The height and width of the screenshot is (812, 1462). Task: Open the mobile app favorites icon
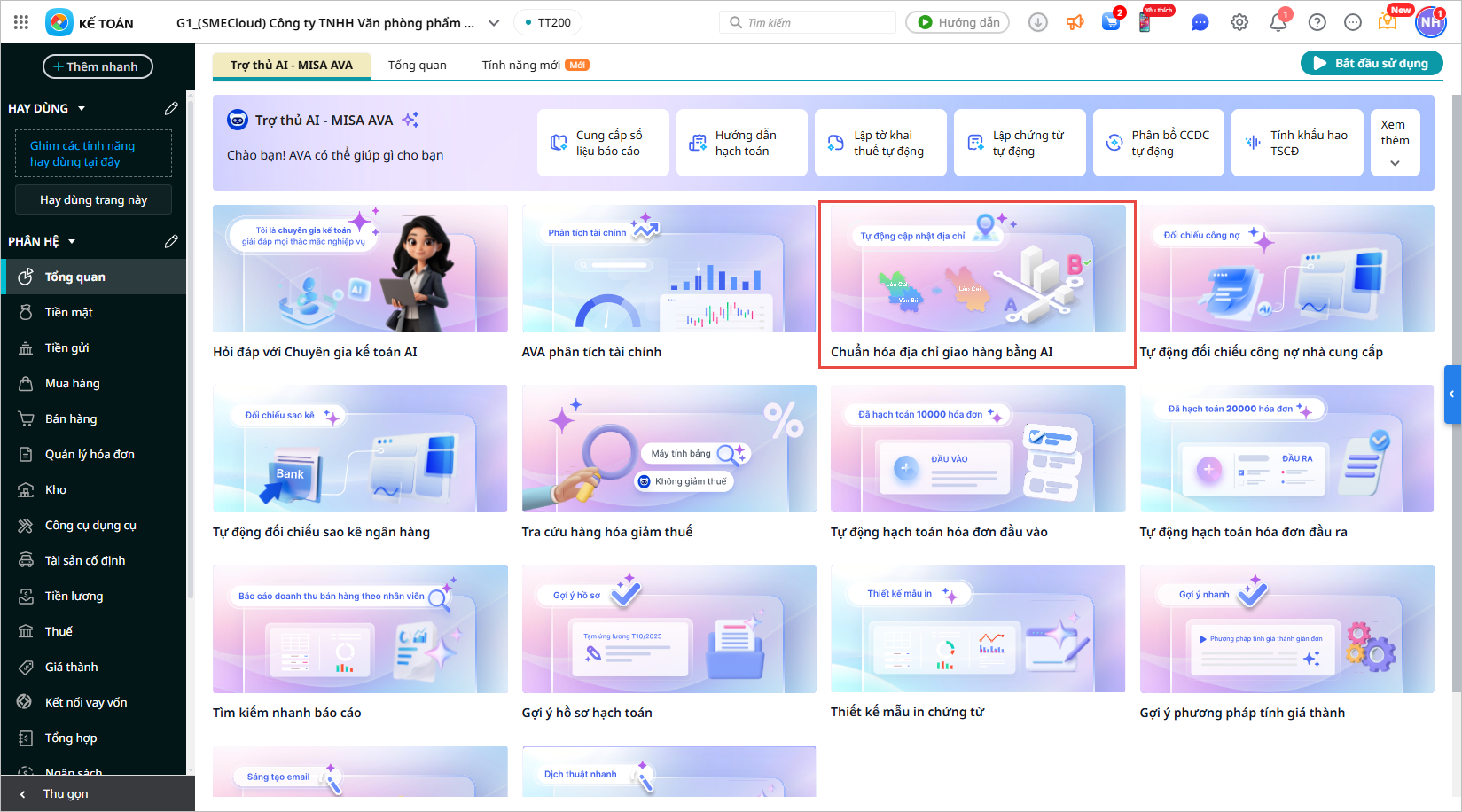pos(1145,22)
